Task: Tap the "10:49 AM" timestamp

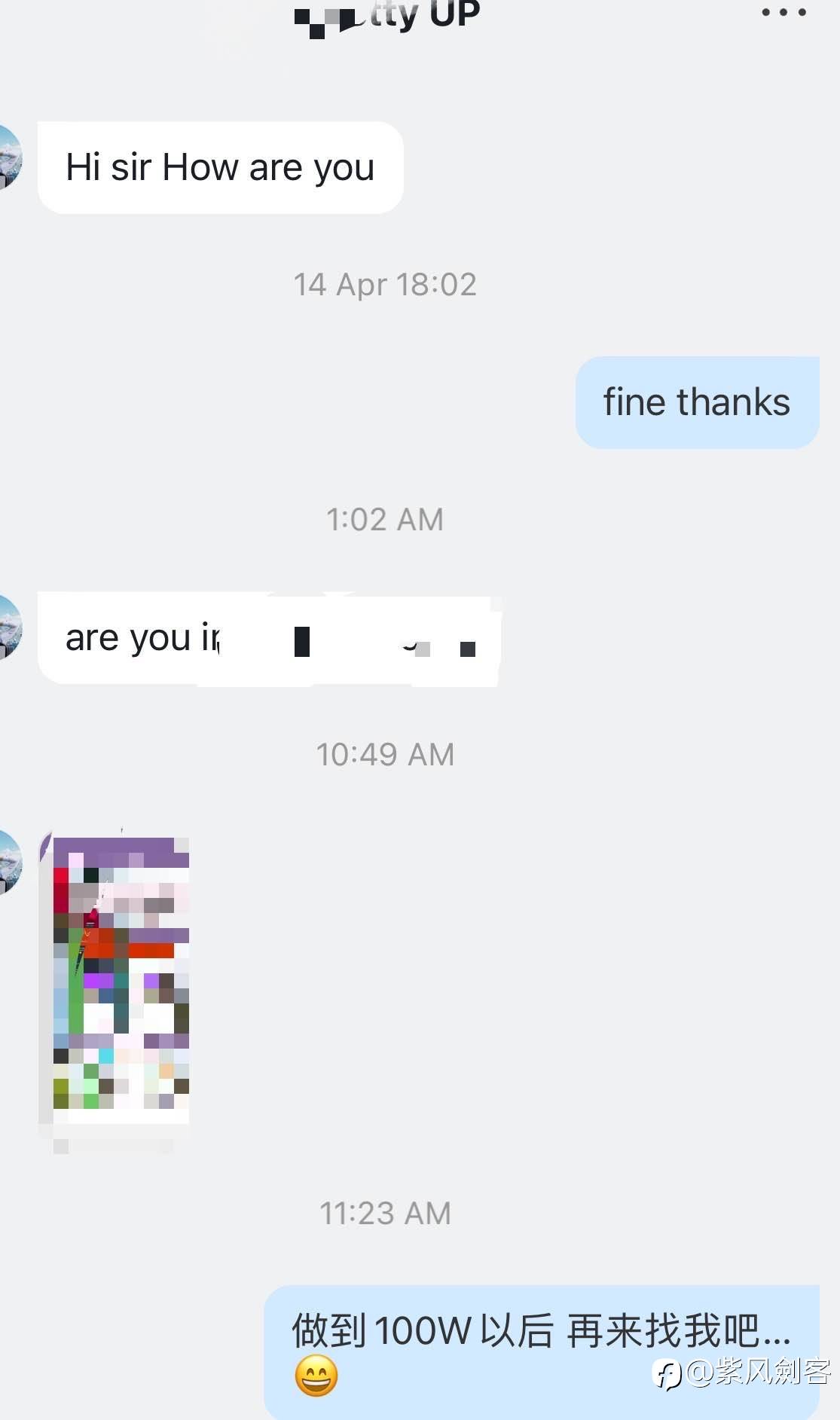Action: pos(385,755)
